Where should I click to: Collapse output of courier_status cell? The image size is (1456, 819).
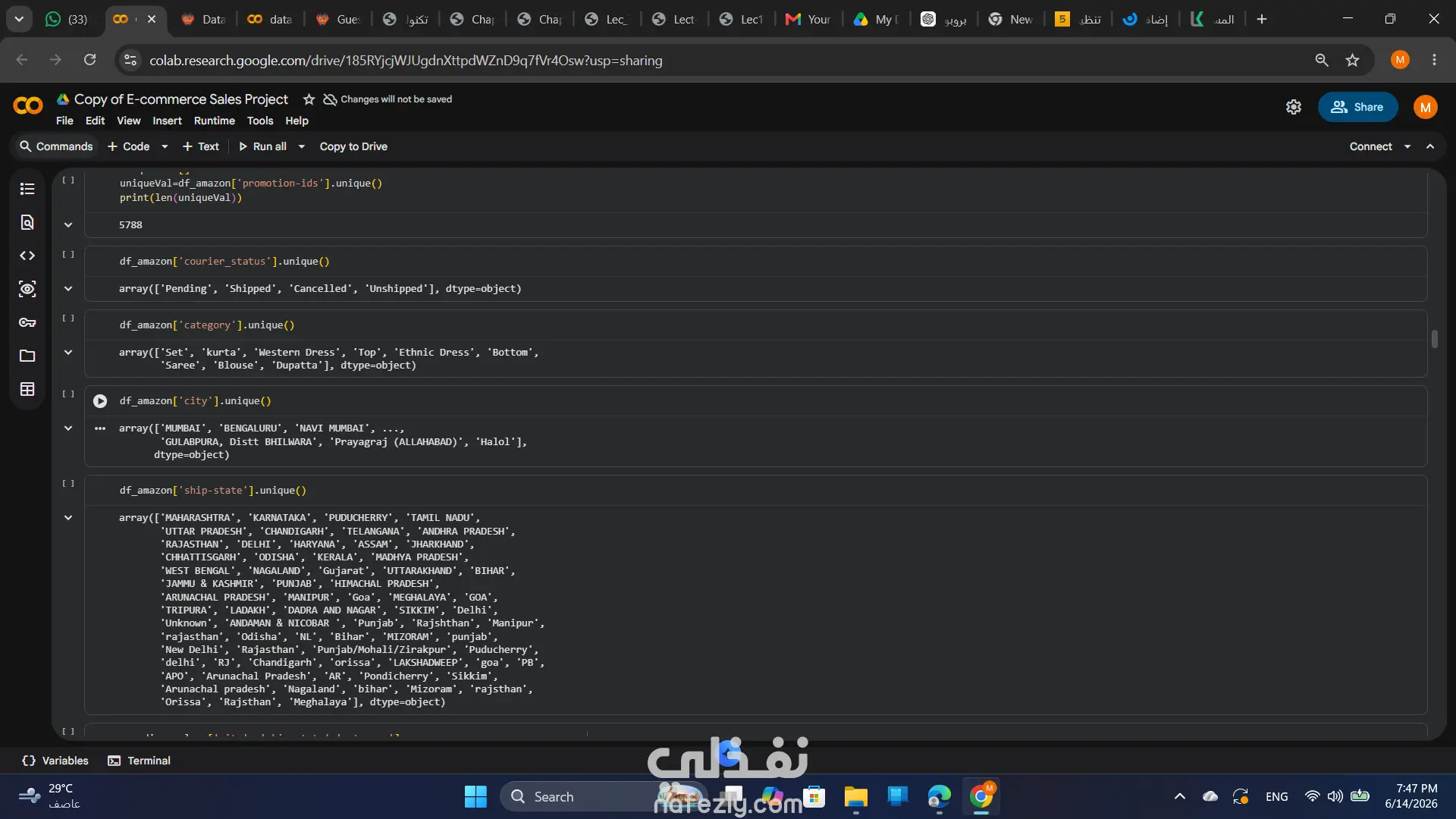pyautogui.click(x=68, y=289)
